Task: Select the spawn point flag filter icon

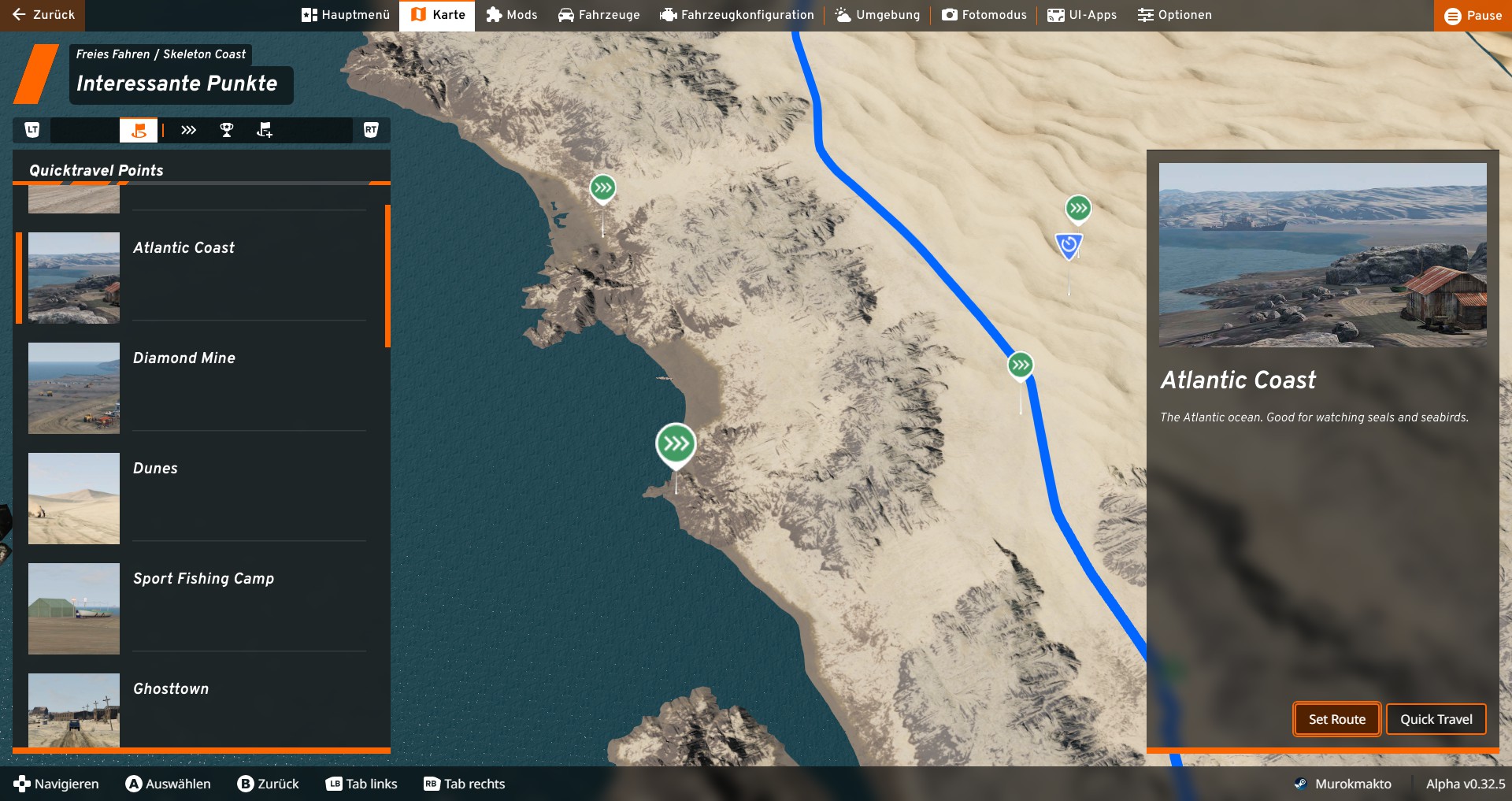Action: coord(265,130)
